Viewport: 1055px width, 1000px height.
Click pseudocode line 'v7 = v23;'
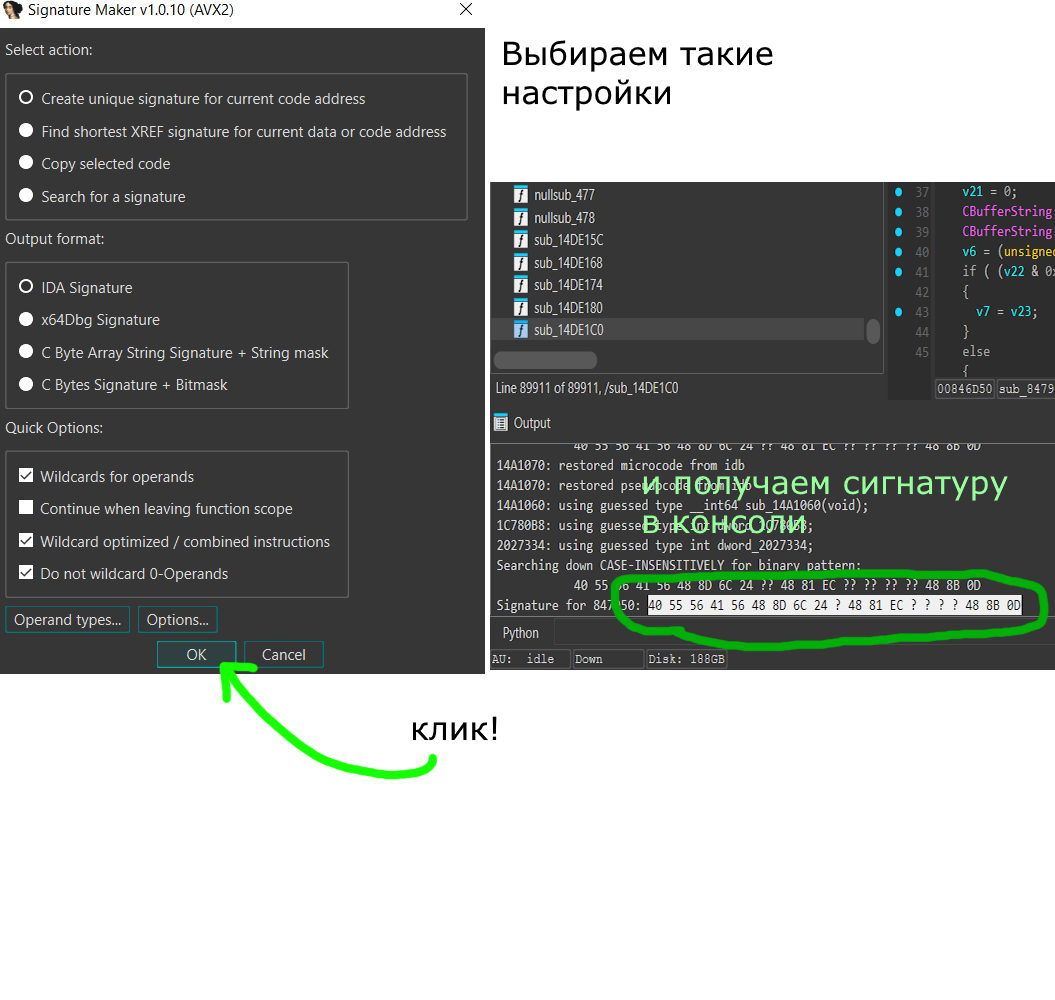tap(1006, 312)
